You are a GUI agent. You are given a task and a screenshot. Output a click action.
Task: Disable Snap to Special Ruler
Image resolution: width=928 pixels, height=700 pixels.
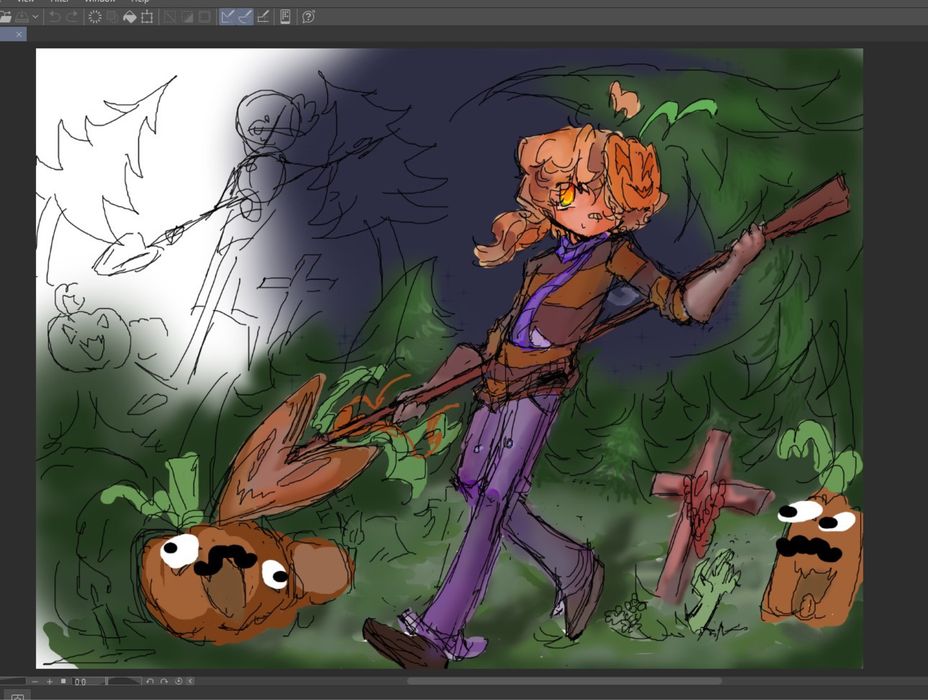(x=245, y=17)
